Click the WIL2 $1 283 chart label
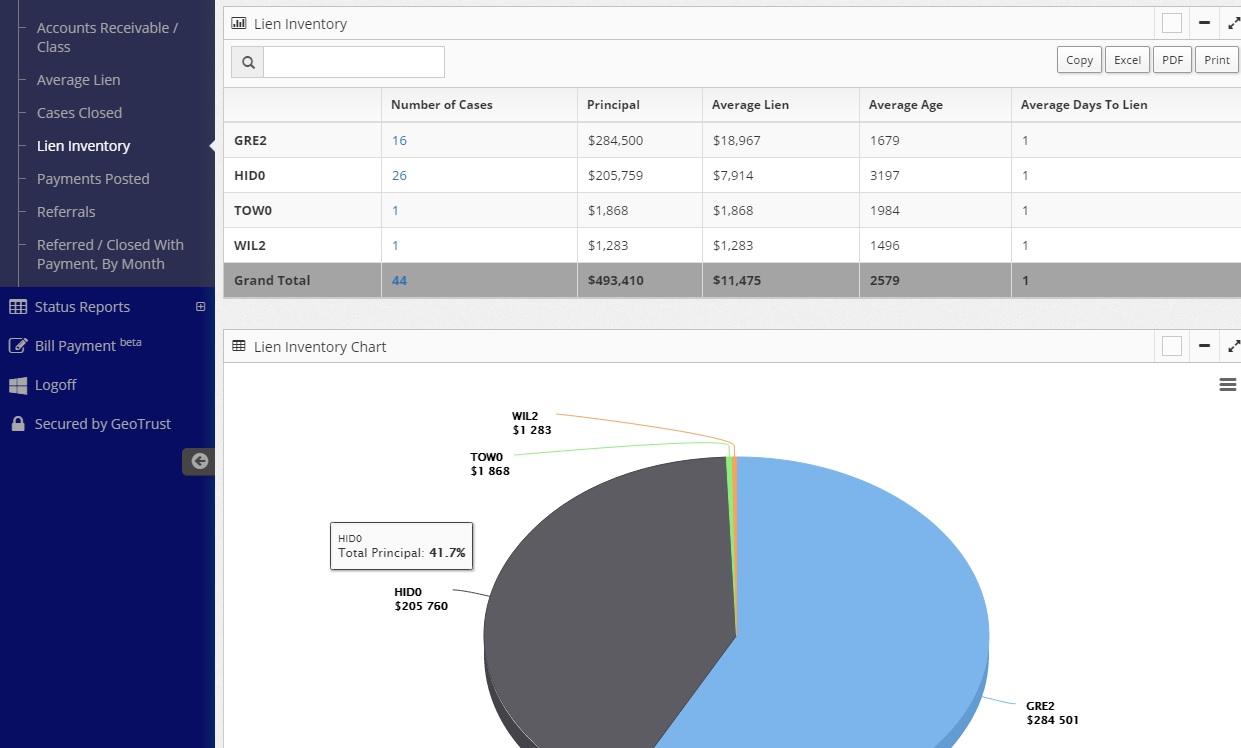The width and height of the screenshot is (1241, 748). [x=531, y=423]
